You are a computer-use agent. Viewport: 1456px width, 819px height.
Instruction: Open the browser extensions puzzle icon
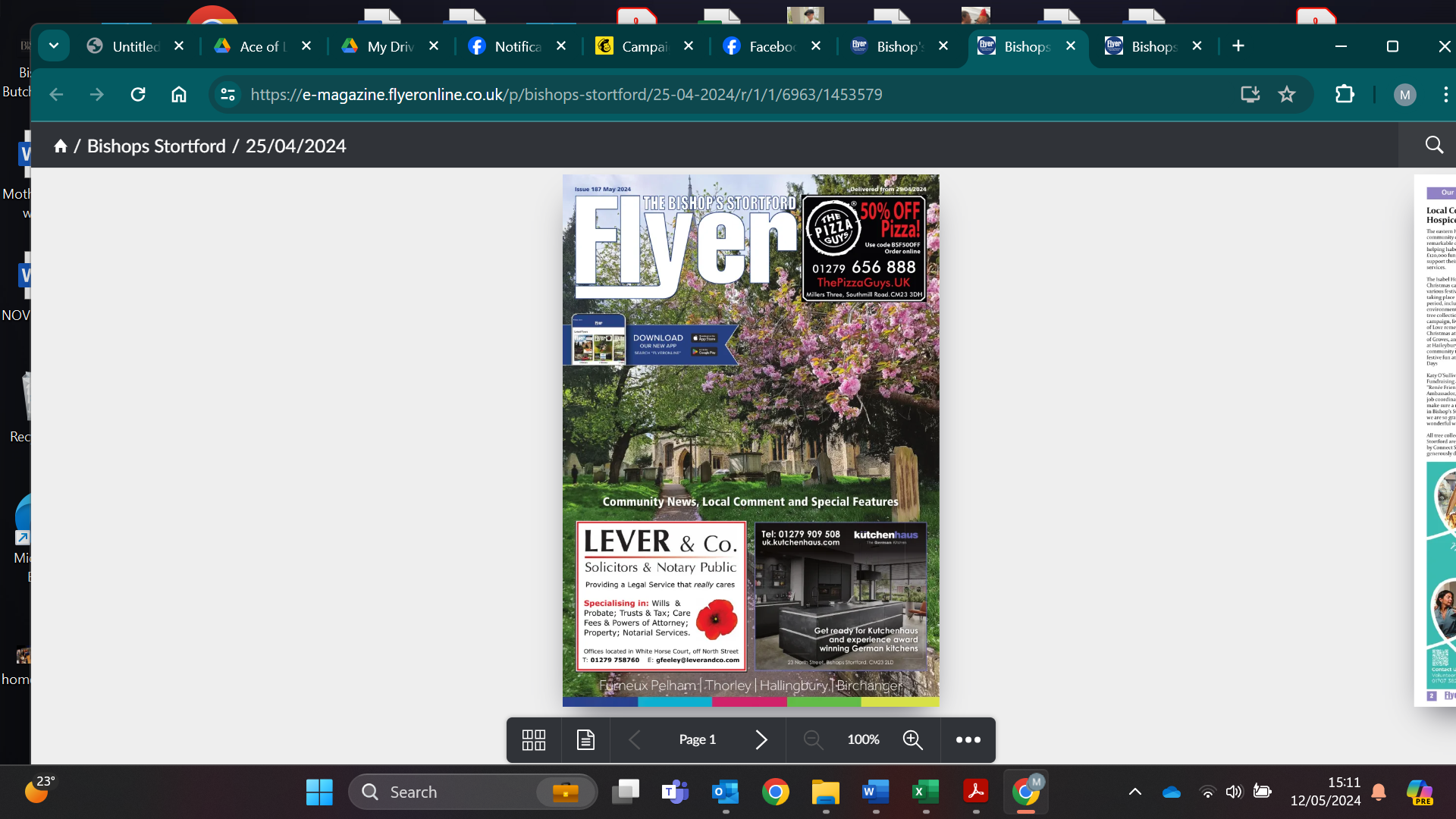pos(1345,95)
